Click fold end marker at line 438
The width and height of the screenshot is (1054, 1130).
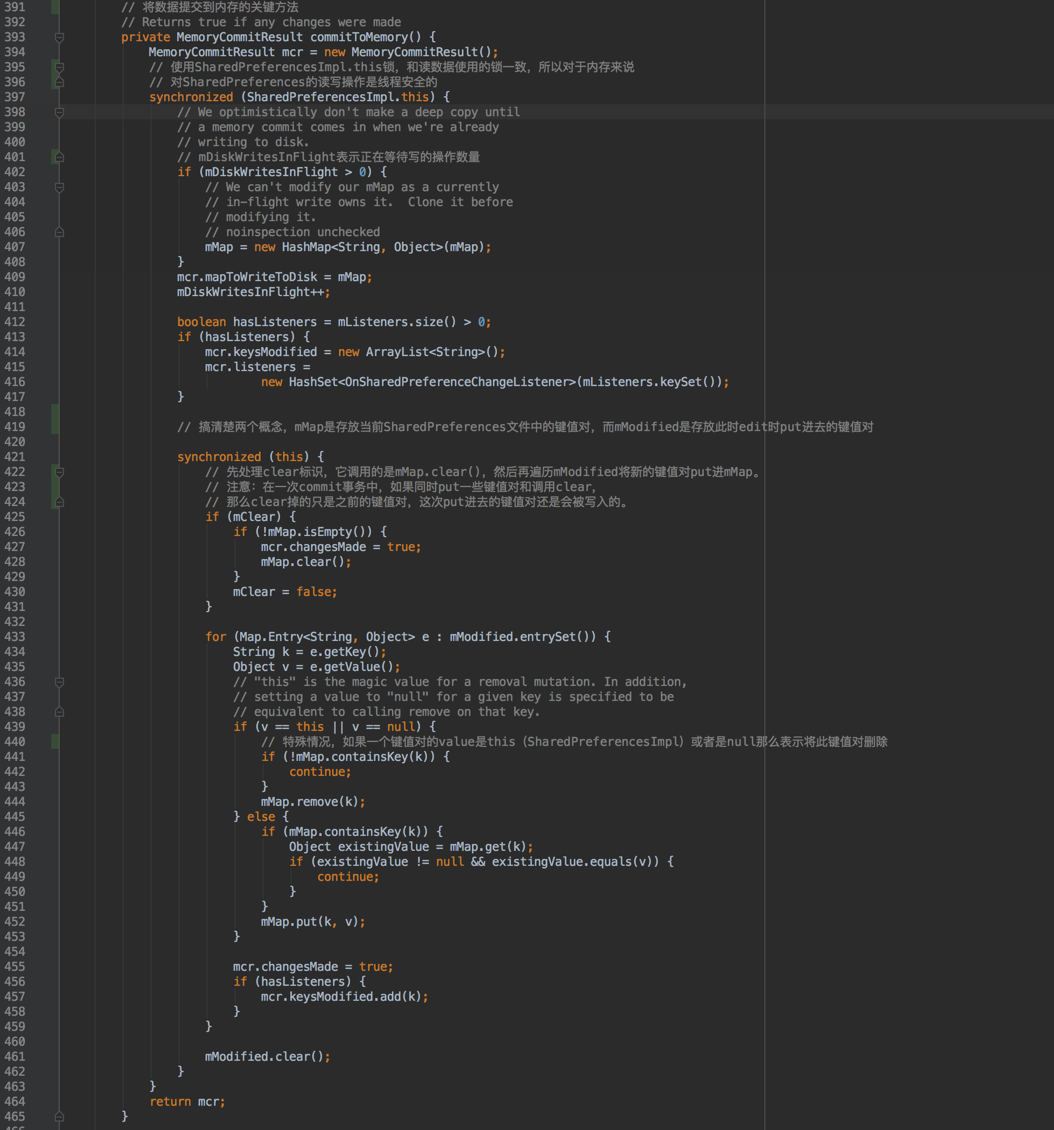[x=59, y=712]
